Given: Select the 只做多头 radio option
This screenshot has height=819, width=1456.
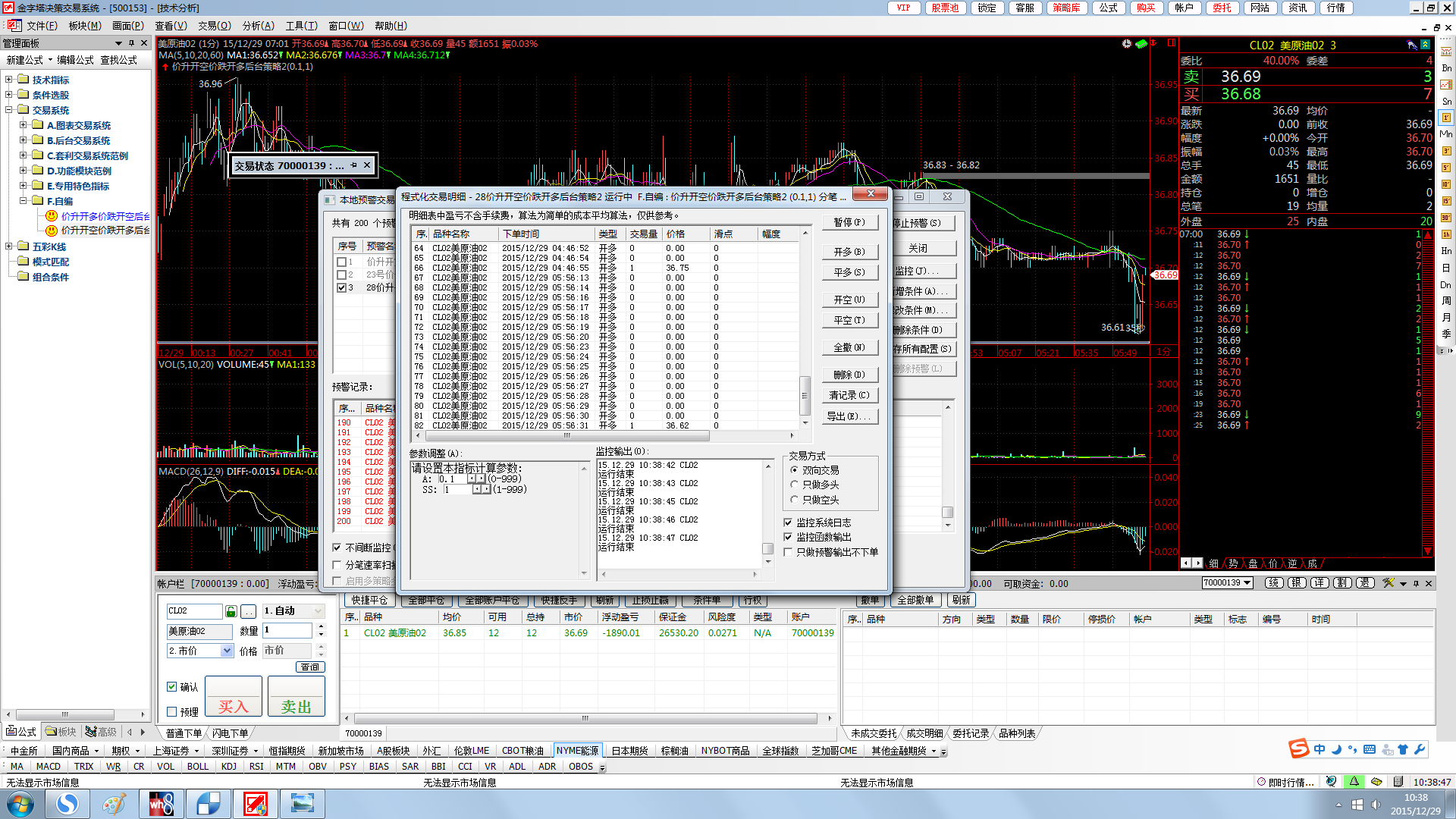Looking at the screenshot, I should point(794,485).
